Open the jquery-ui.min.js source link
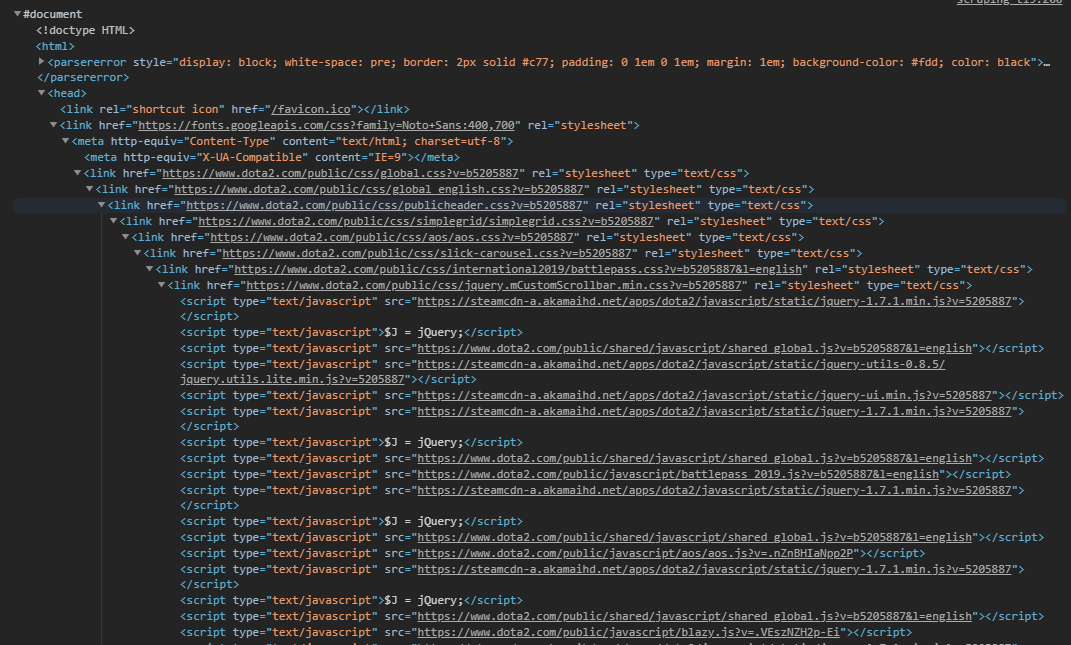Image resolution: width=1071 pixels, height=645 pixels. (x=704, y=395)
